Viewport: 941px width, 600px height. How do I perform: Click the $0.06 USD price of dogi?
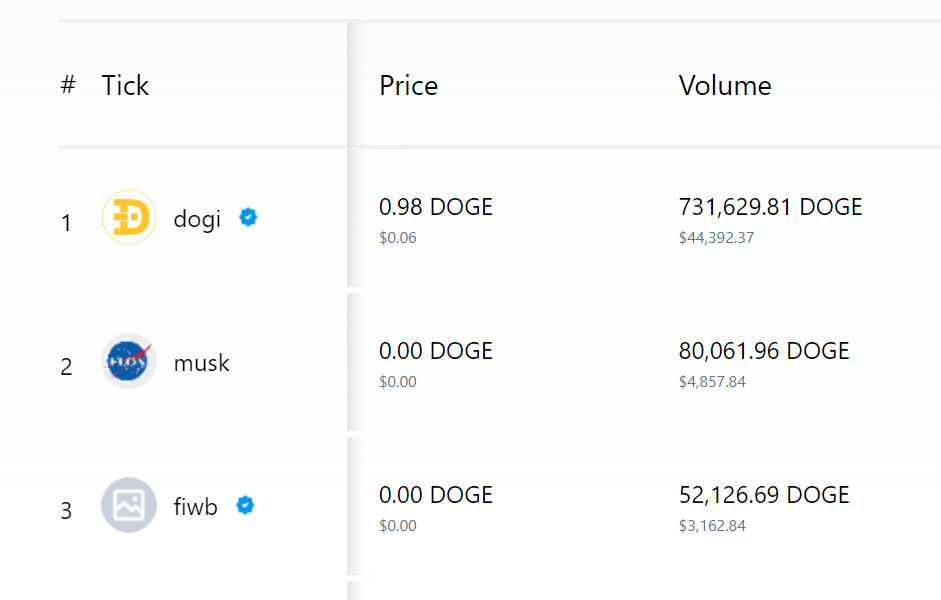click(398, 238)
